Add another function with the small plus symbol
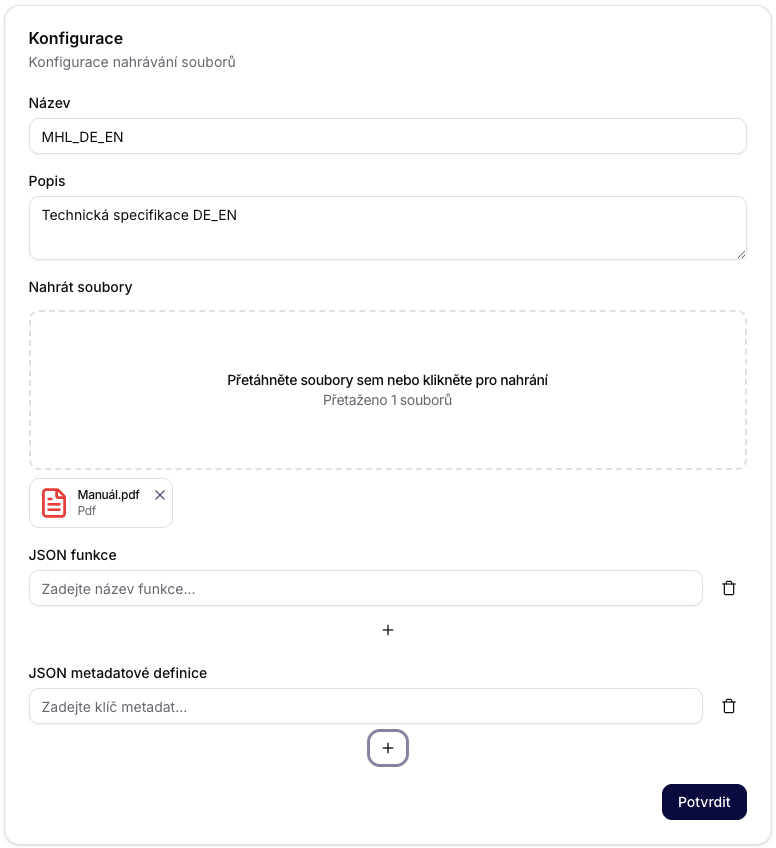The width and height of the screenshot is (776, 848). pos(388,630)
